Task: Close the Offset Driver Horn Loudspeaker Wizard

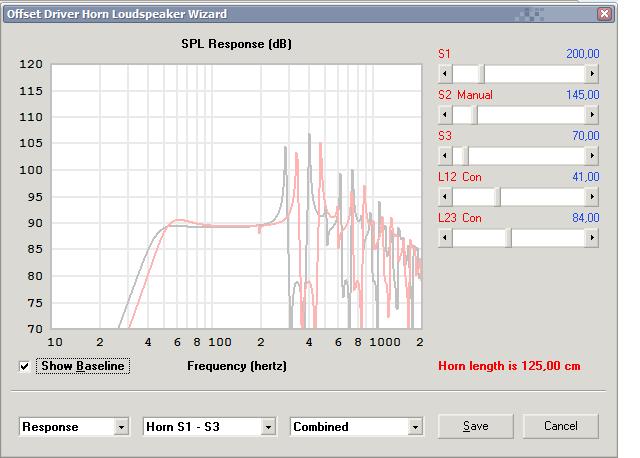Action: click(604, 14)
